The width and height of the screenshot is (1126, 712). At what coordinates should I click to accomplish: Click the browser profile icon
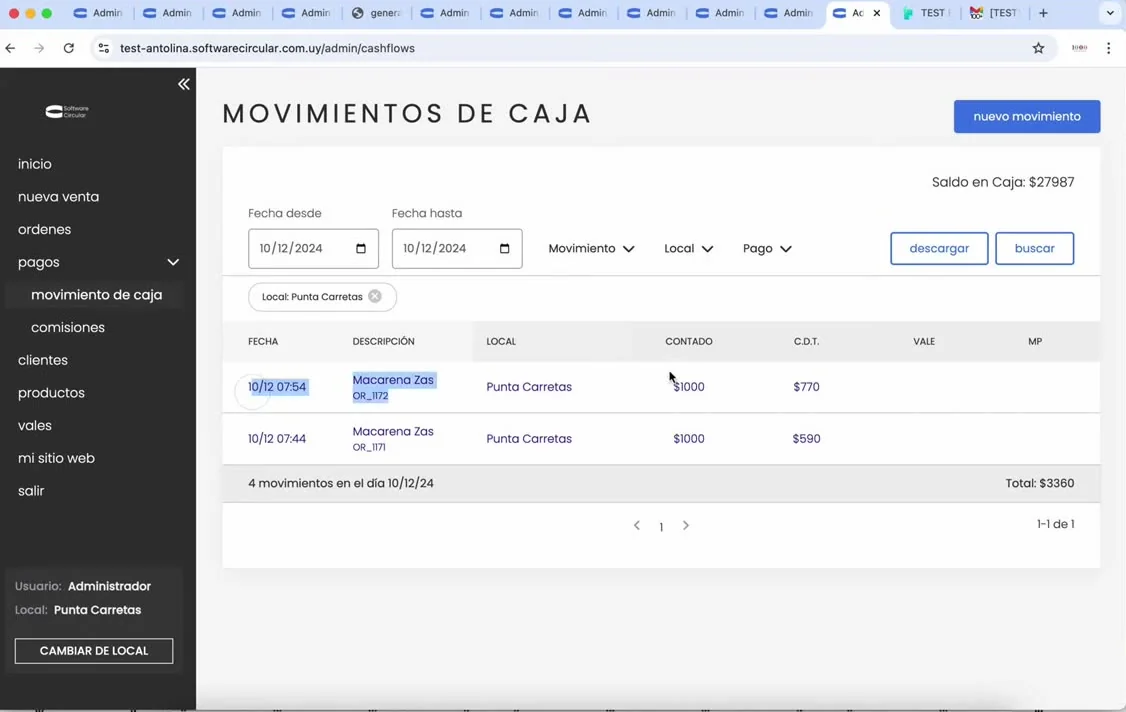[1079, 48]
